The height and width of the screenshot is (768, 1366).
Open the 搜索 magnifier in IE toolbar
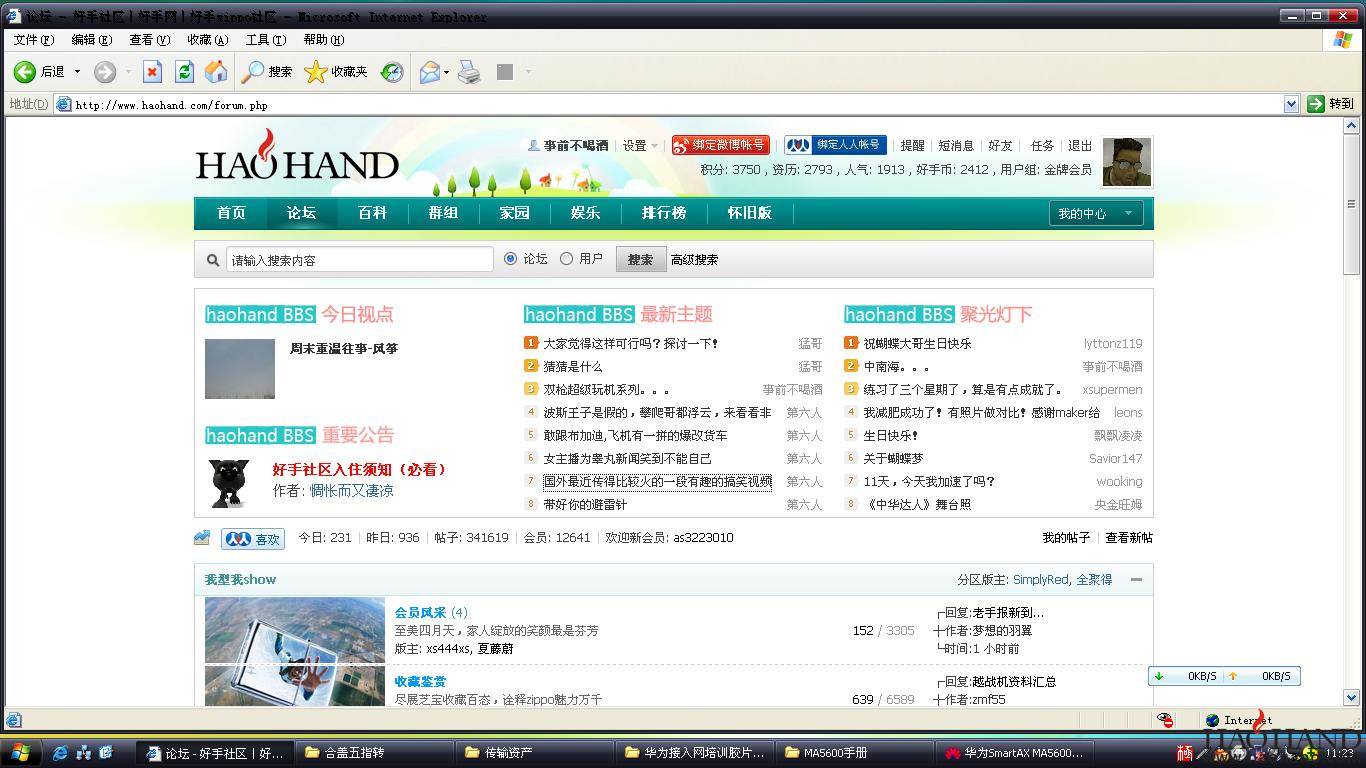267,72
